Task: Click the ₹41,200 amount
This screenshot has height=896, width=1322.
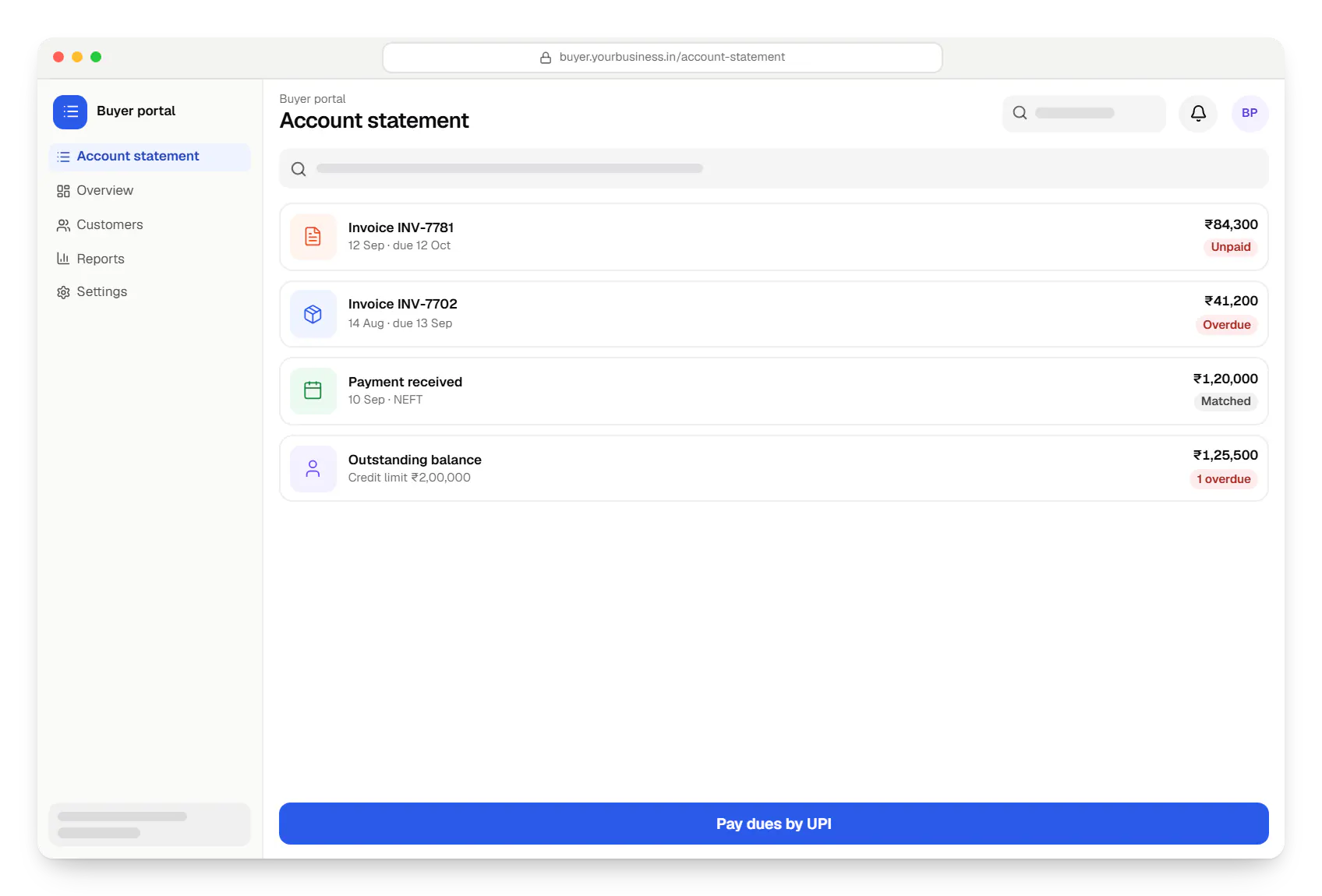Action: 1231,301
